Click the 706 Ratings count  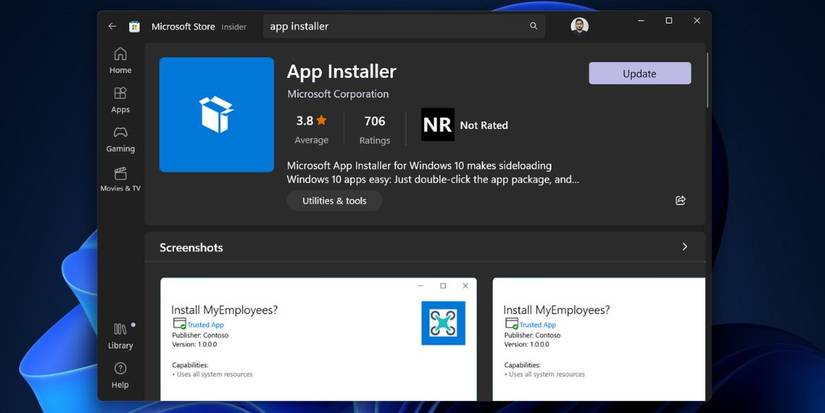pyautogui.click(x=375, y=129)
